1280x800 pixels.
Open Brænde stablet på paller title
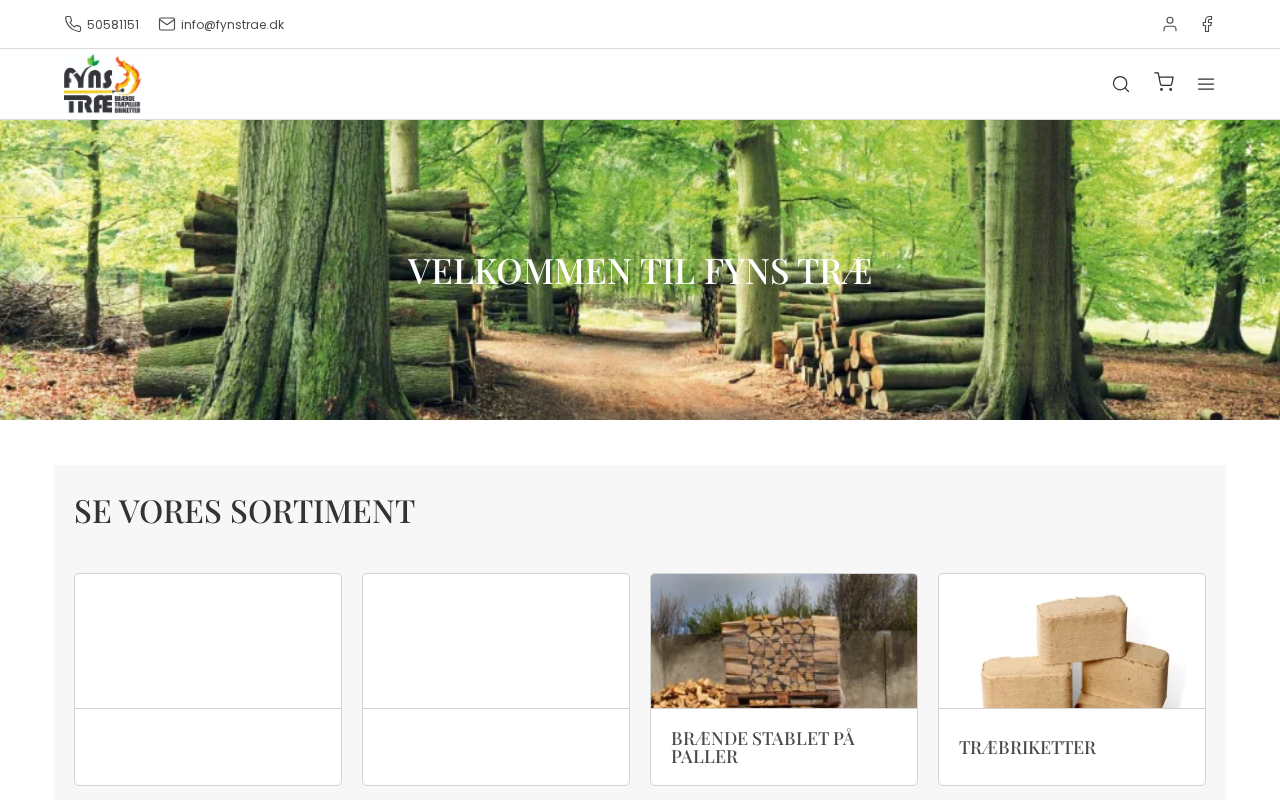tap(763, 747)
